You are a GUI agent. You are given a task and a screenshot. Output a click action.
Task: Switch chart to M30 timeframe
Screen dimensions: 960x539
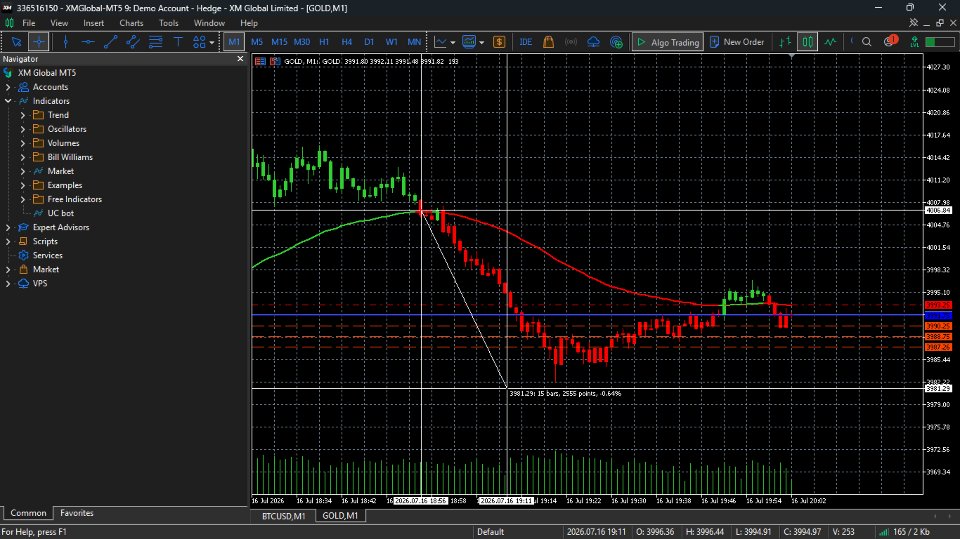[x=302, y=42]
